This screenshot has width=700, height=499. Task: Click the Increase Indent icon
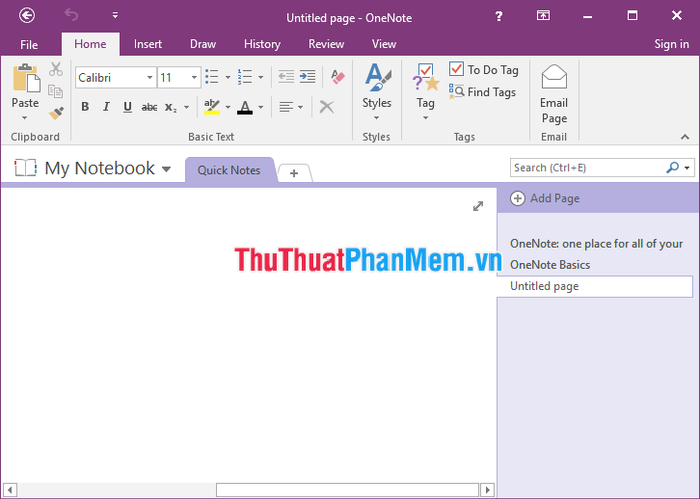pyautogui.click(x=308, y=77)
